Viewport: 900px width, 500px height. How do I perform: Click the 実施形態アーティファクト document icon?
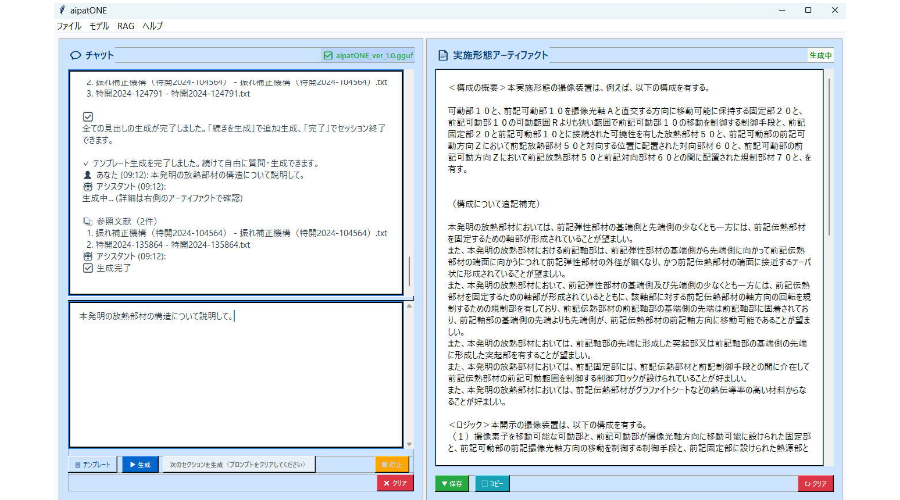click(x=443, y=56)
